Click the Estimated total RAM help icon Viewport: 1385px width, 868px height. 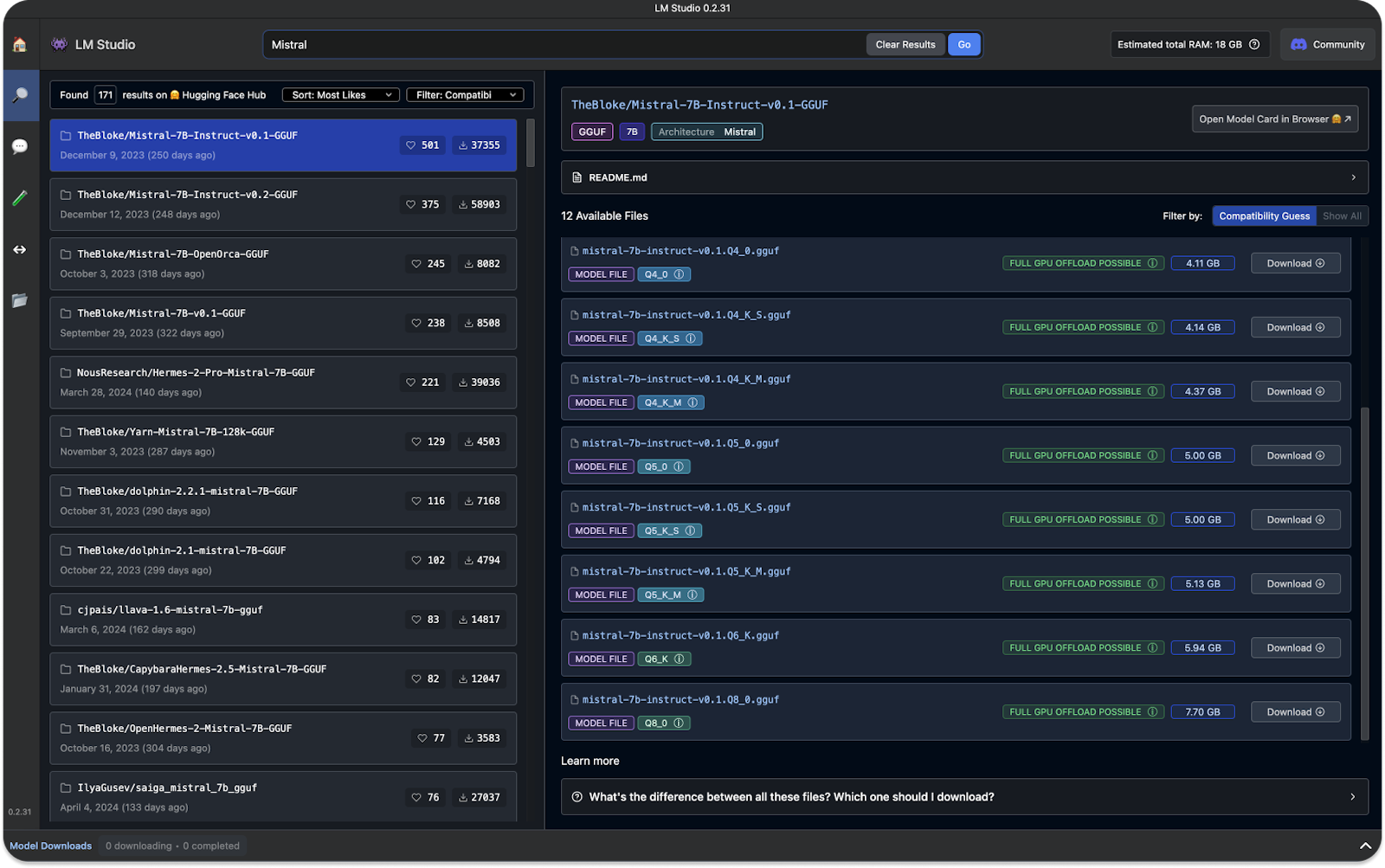[x=1254, y=44]
